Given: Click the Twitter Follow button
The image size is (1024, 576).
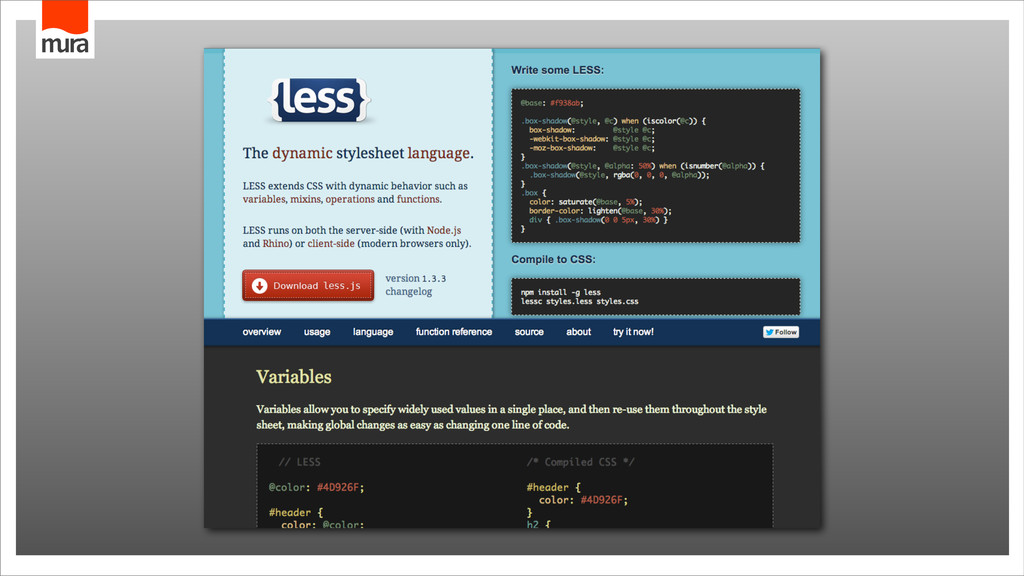Looking at the screenshot, I should [x=781, y=332].
